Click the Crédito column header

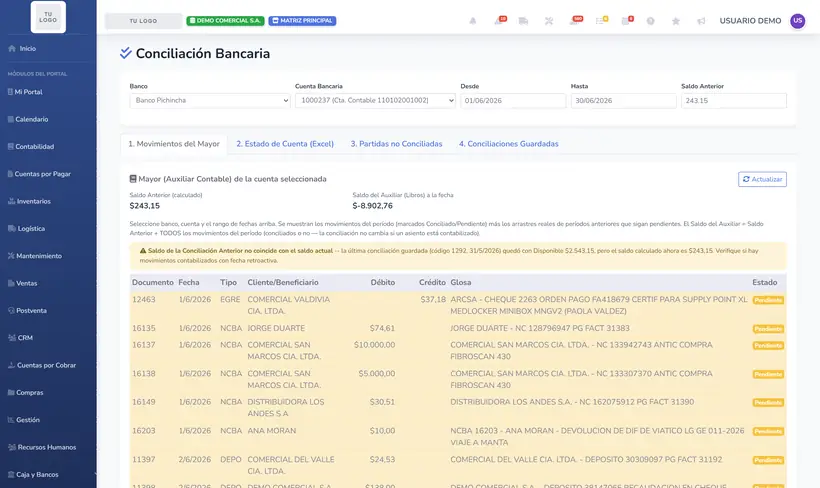(432, 282)
